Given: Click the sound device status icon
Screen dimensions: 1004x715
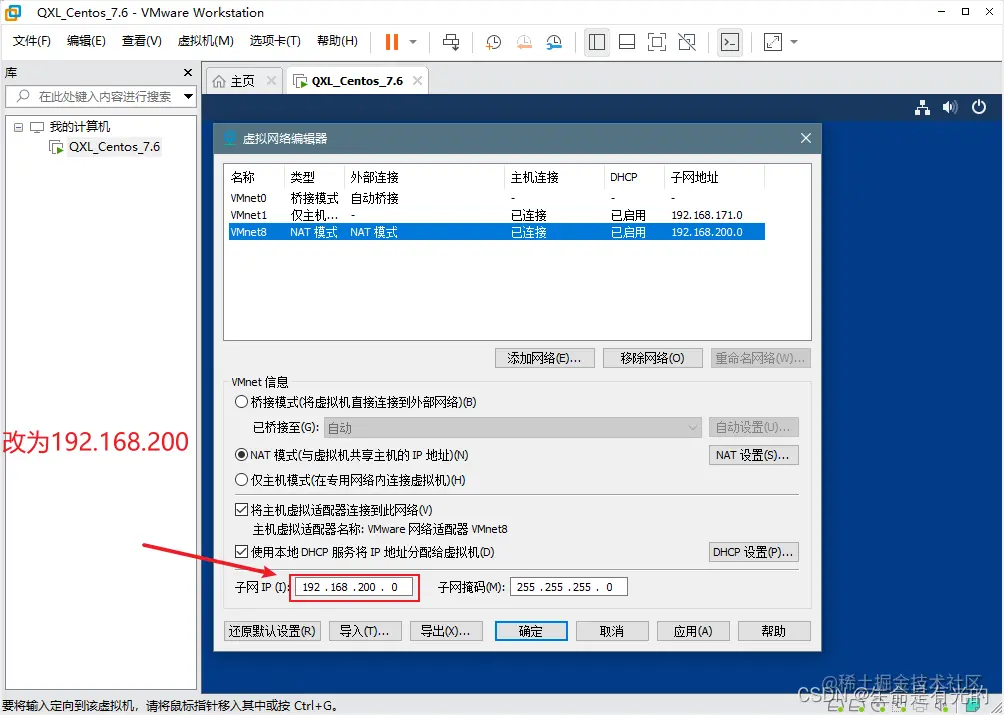Looking at the screenshot, I should 950,107.
